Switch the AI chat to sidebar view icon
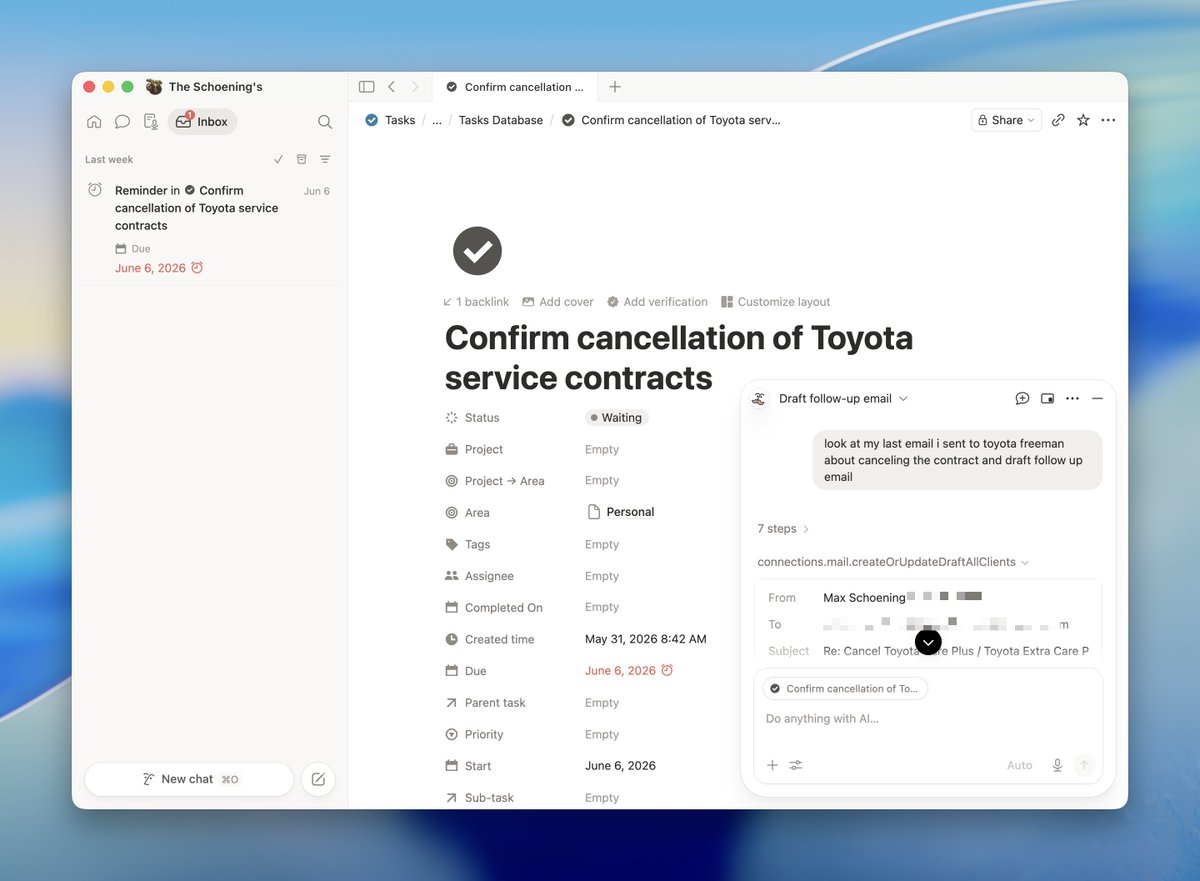Viewport: 1200px width, 881px height. click(1047, 398)
